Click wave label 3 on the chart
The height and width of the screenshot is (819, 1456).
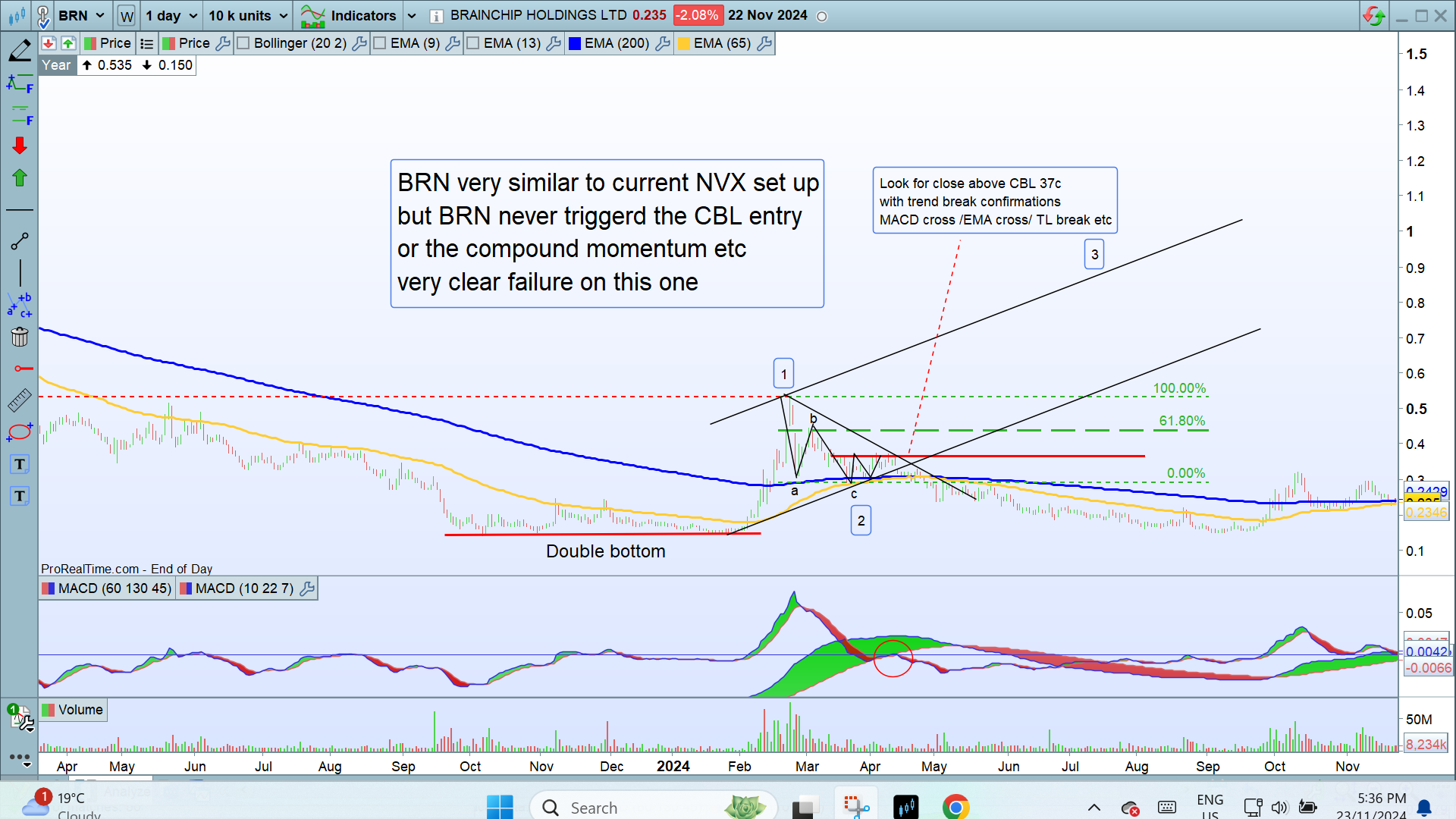pyautogui.click(x=1094, y=255)
